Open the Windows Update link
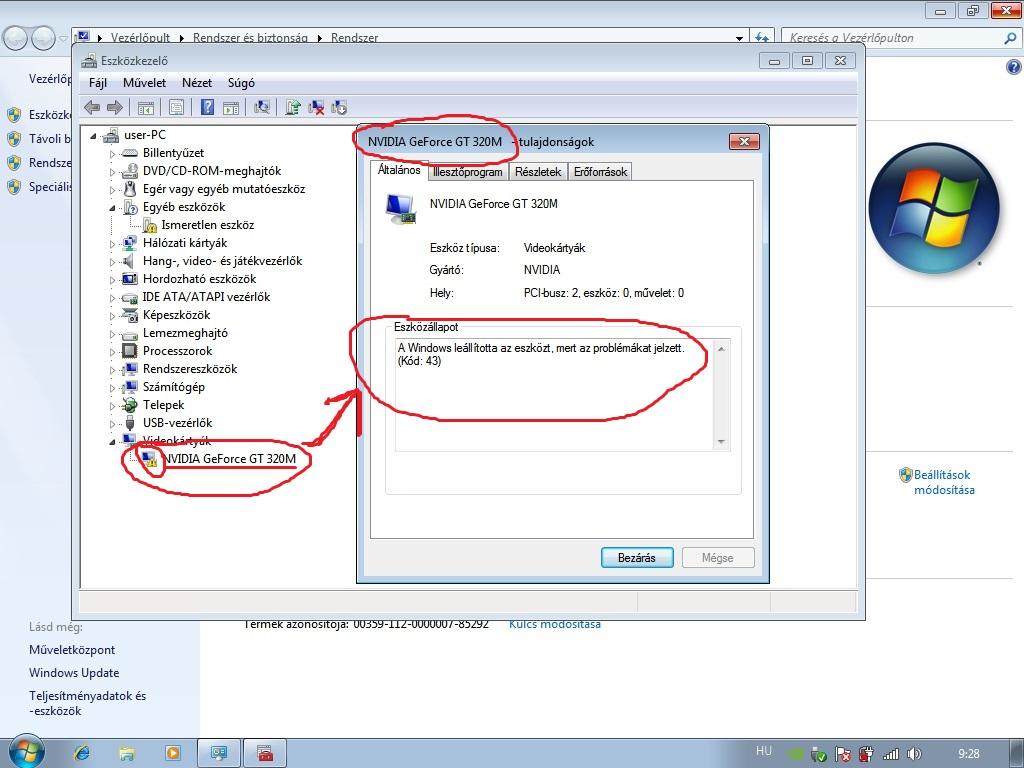The width and height of the screenshot is (1024, 768). pos(74,673)
